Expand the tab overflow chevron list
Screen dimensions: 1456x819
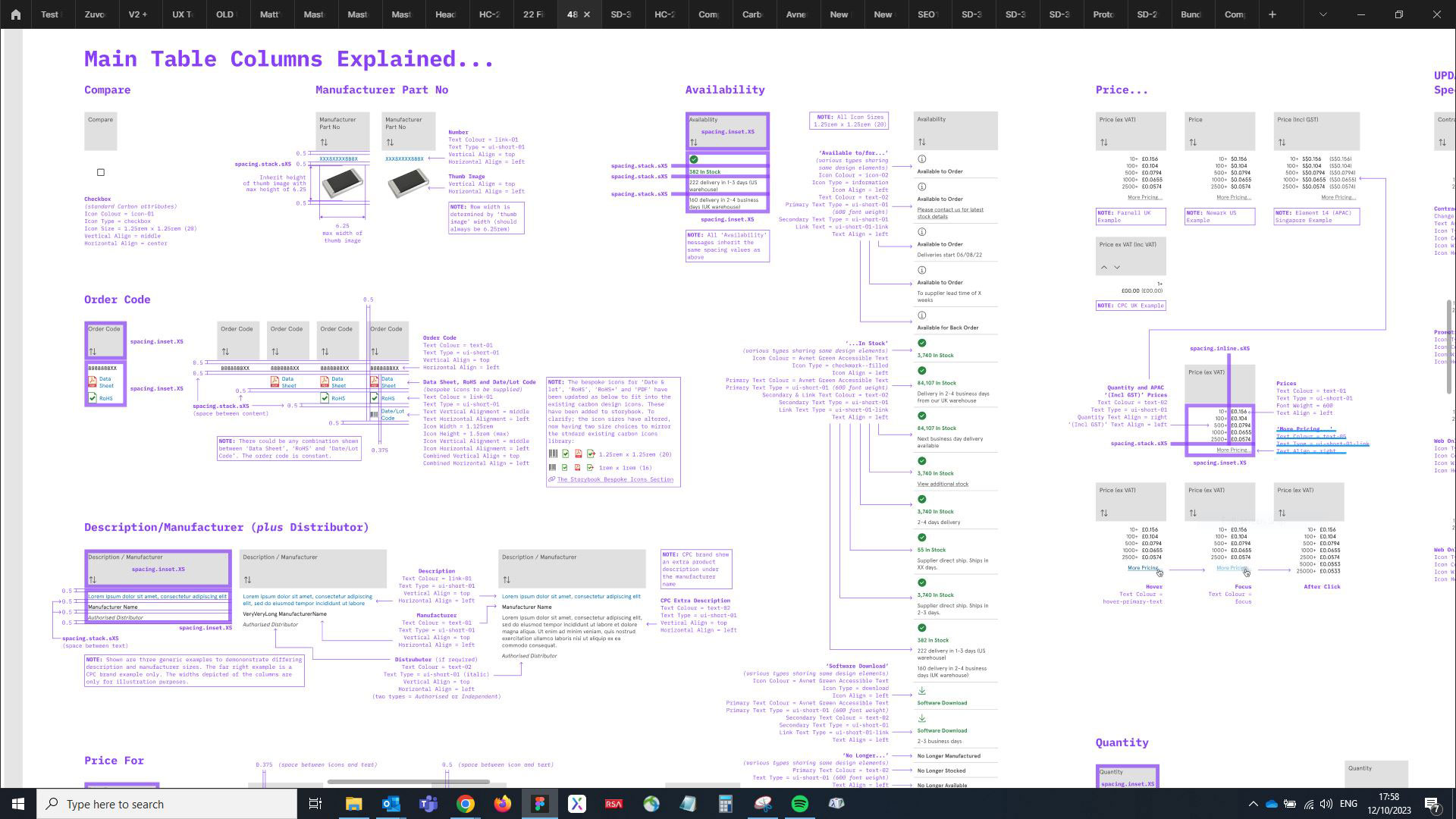pyautogui.click(x=1323, y=14)
